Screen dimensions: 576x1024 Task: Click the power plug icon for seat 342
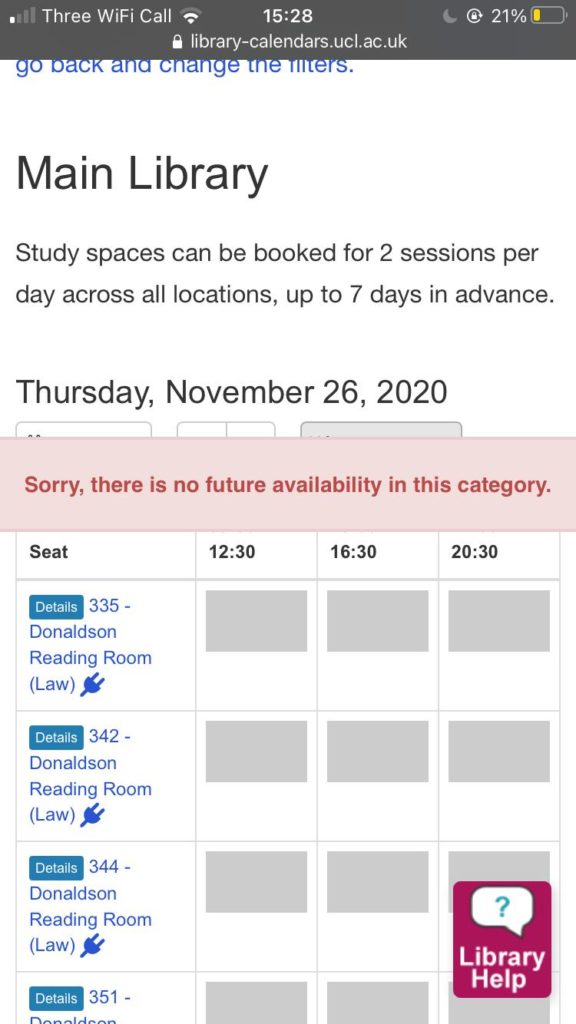coord(93,816)
